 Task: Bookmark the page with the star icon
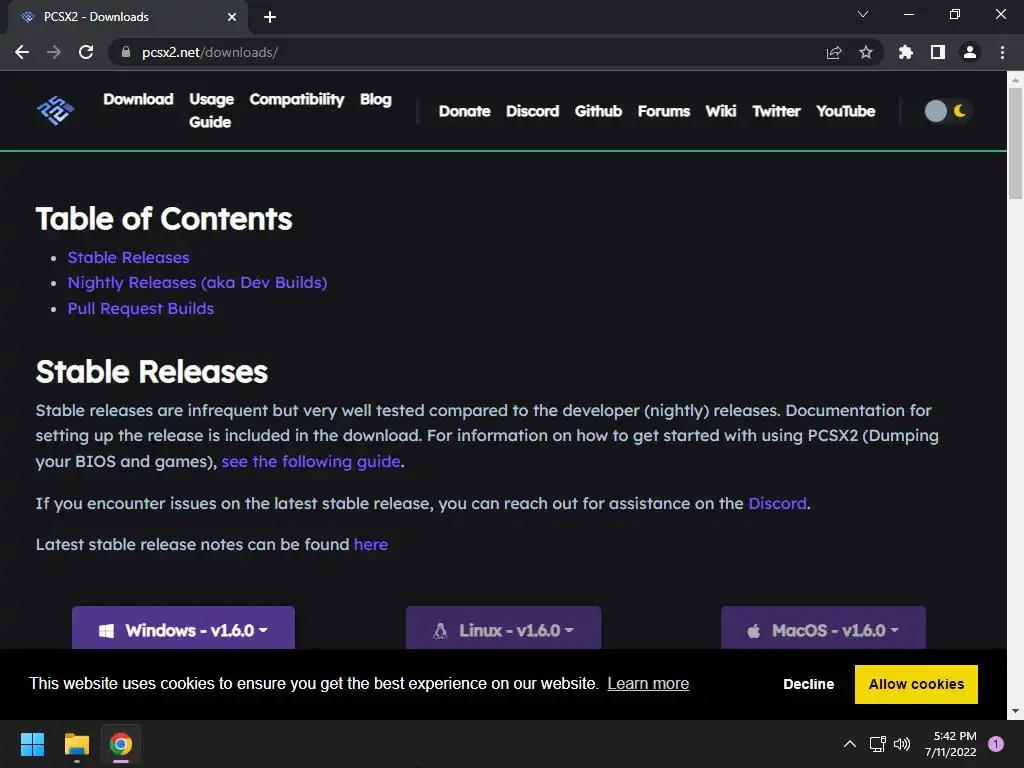click(866, 52)
